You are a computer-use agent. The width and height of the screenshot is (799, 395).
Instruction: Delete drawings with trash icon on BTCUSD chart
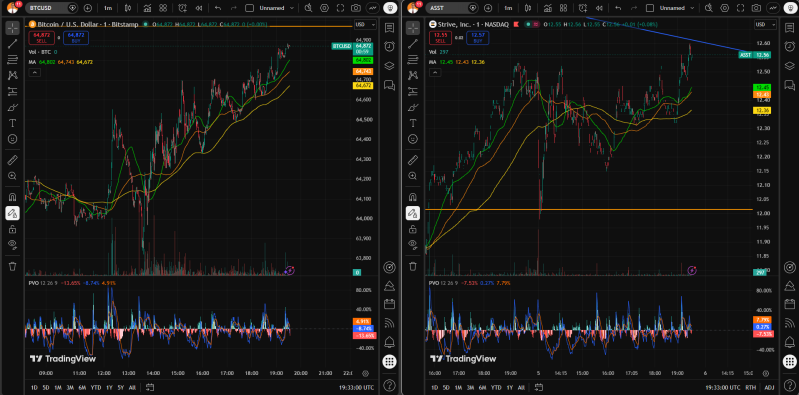point(13,266)
